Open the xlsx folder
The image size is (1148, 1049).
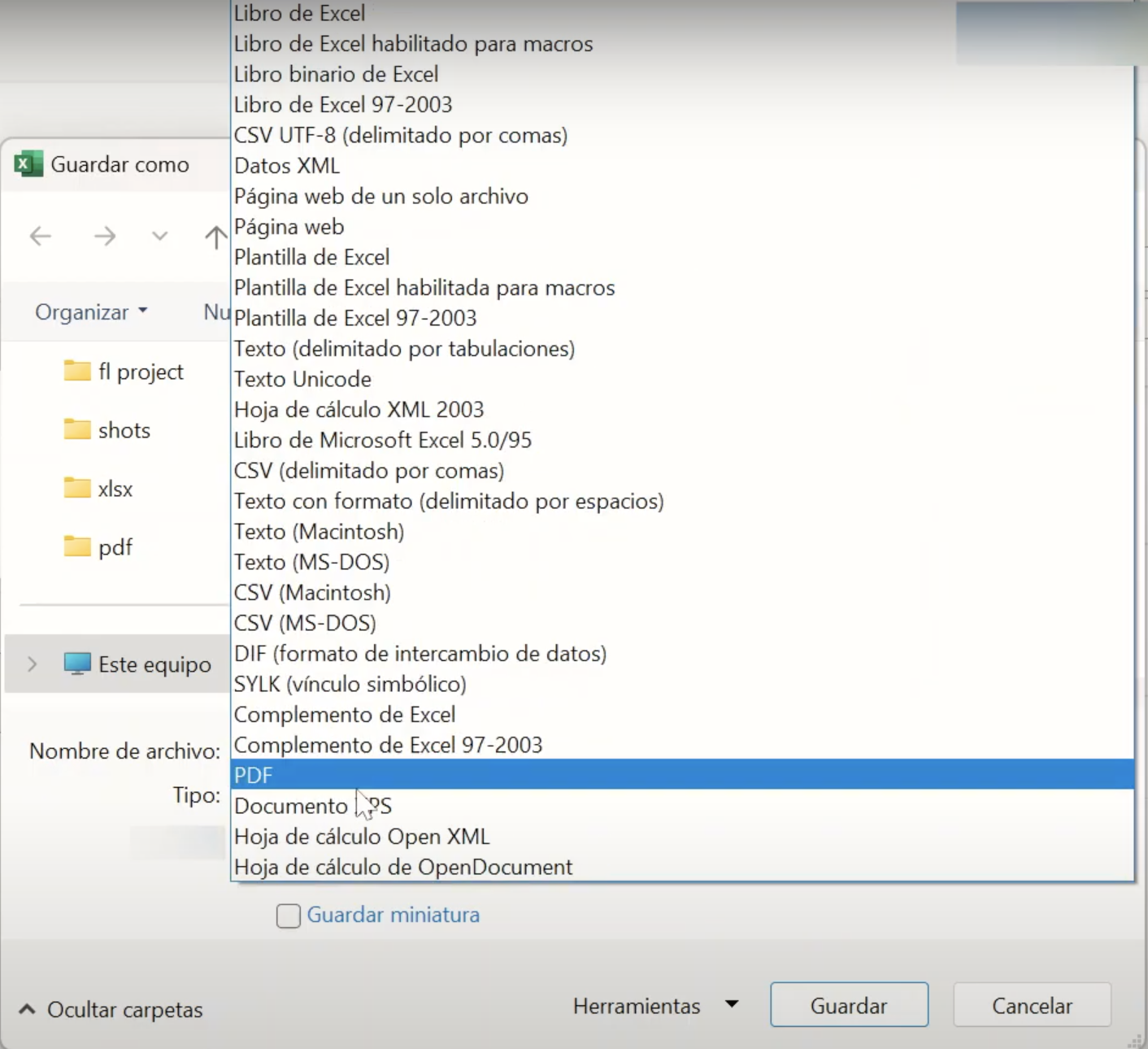point(113,489)
